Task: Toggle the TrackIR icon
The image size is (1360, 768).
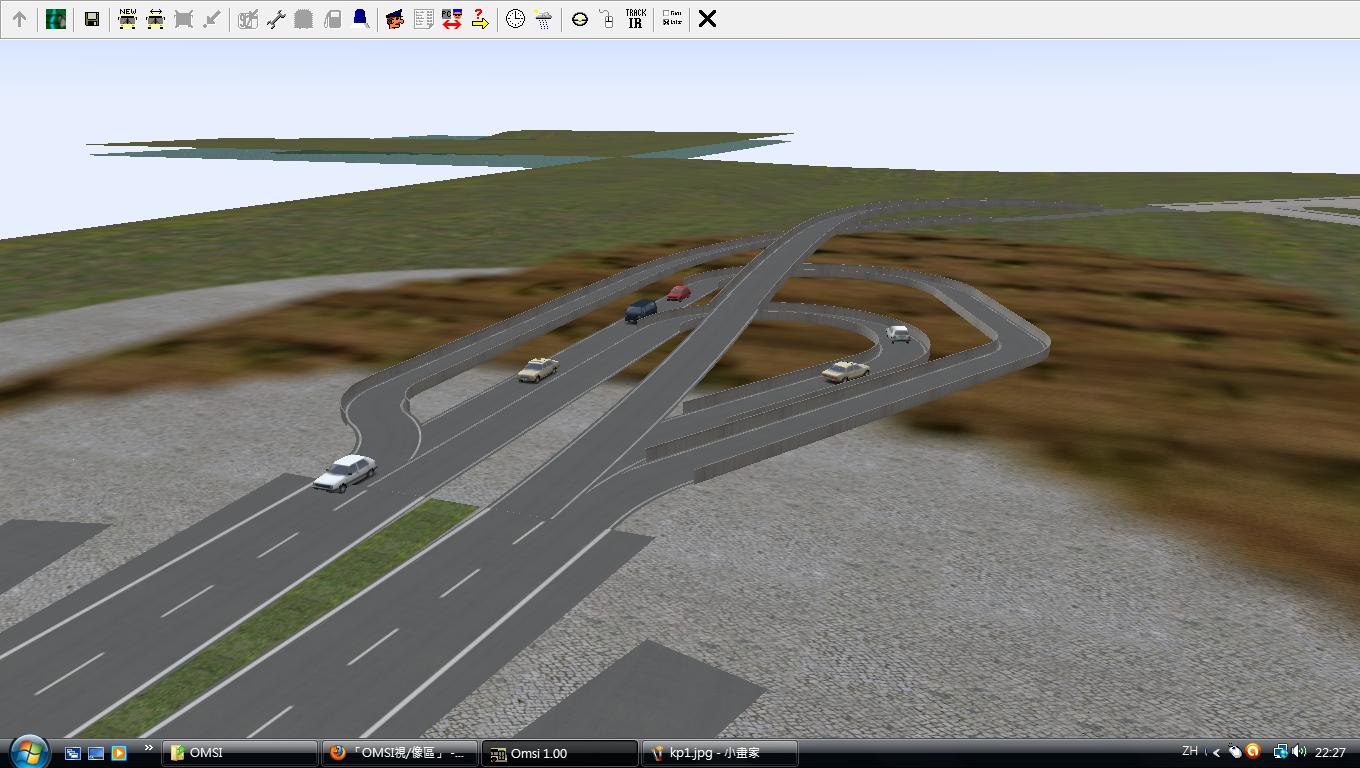Action: pos(635,19)
